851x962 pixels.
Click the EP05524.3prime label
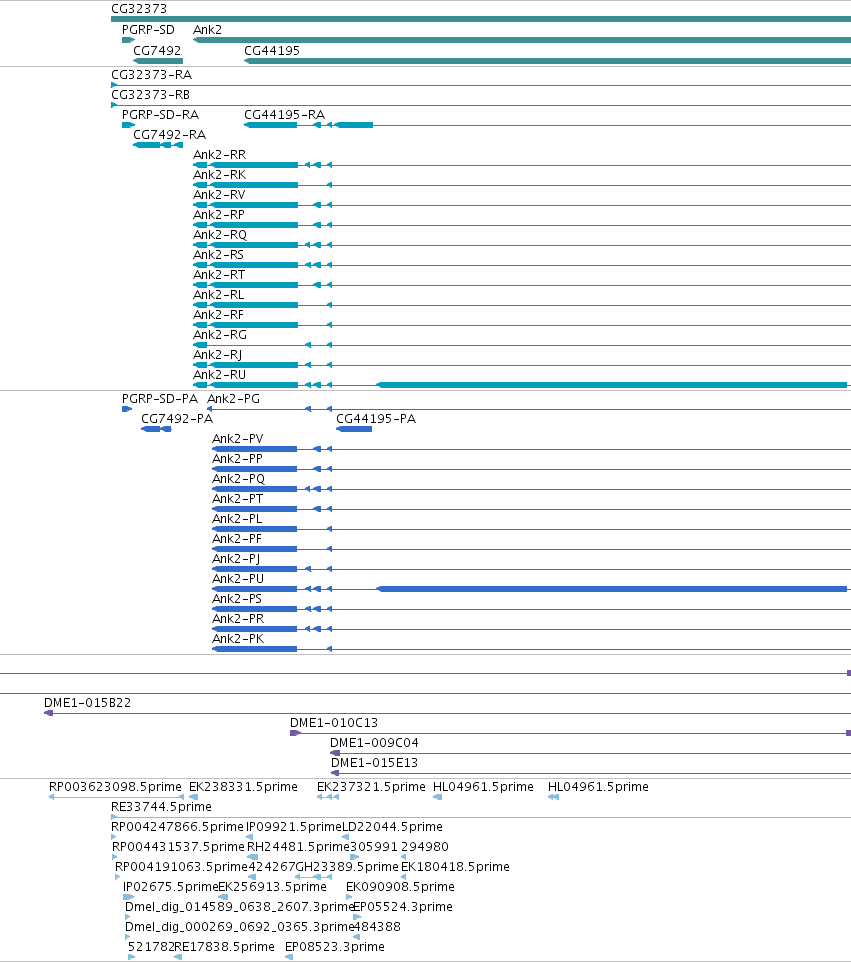click(x=403, y=906)
